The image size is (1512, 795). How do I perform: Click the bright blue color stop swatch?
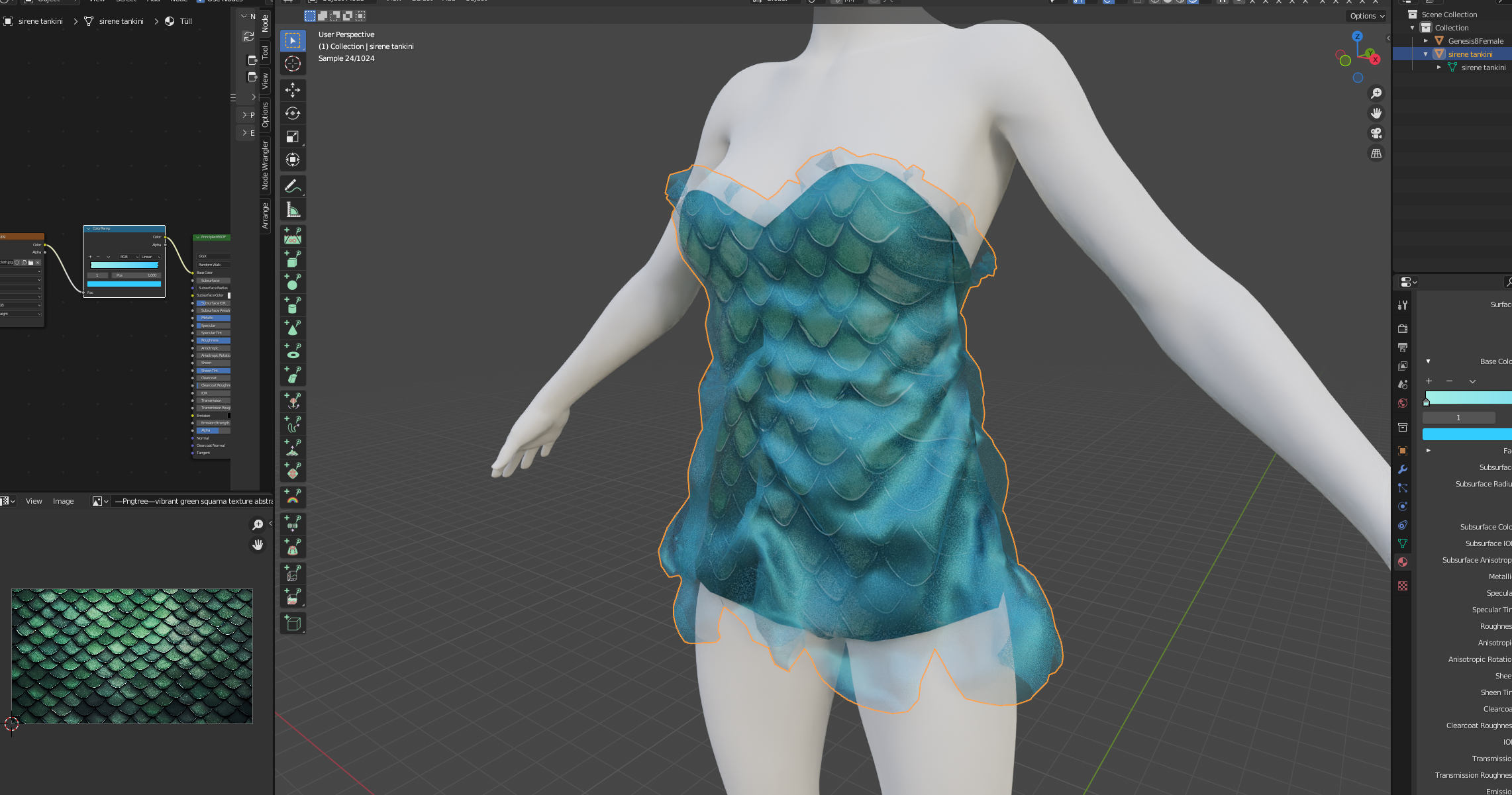[1466, 434]
